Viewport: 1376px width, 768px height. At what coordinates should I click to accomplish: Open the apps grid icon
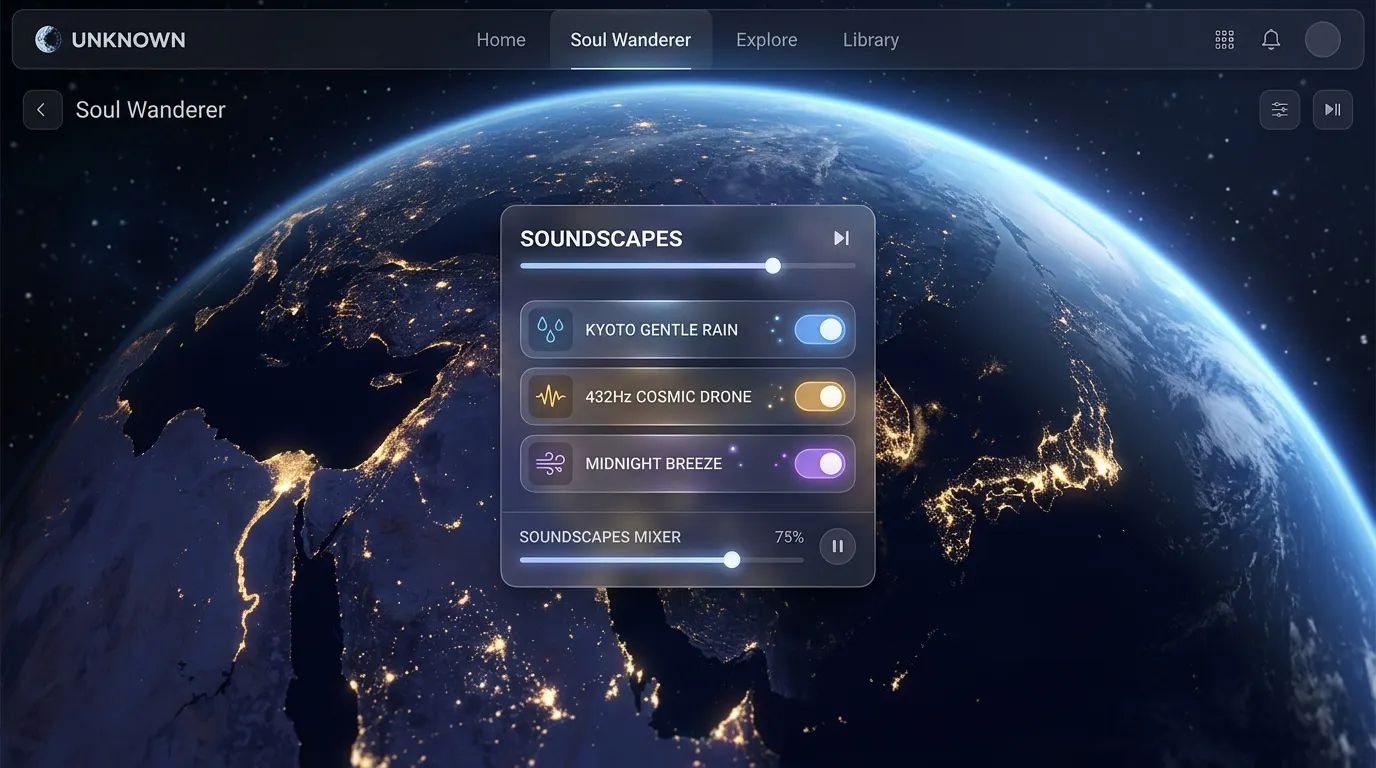[x=1224, y=40]
